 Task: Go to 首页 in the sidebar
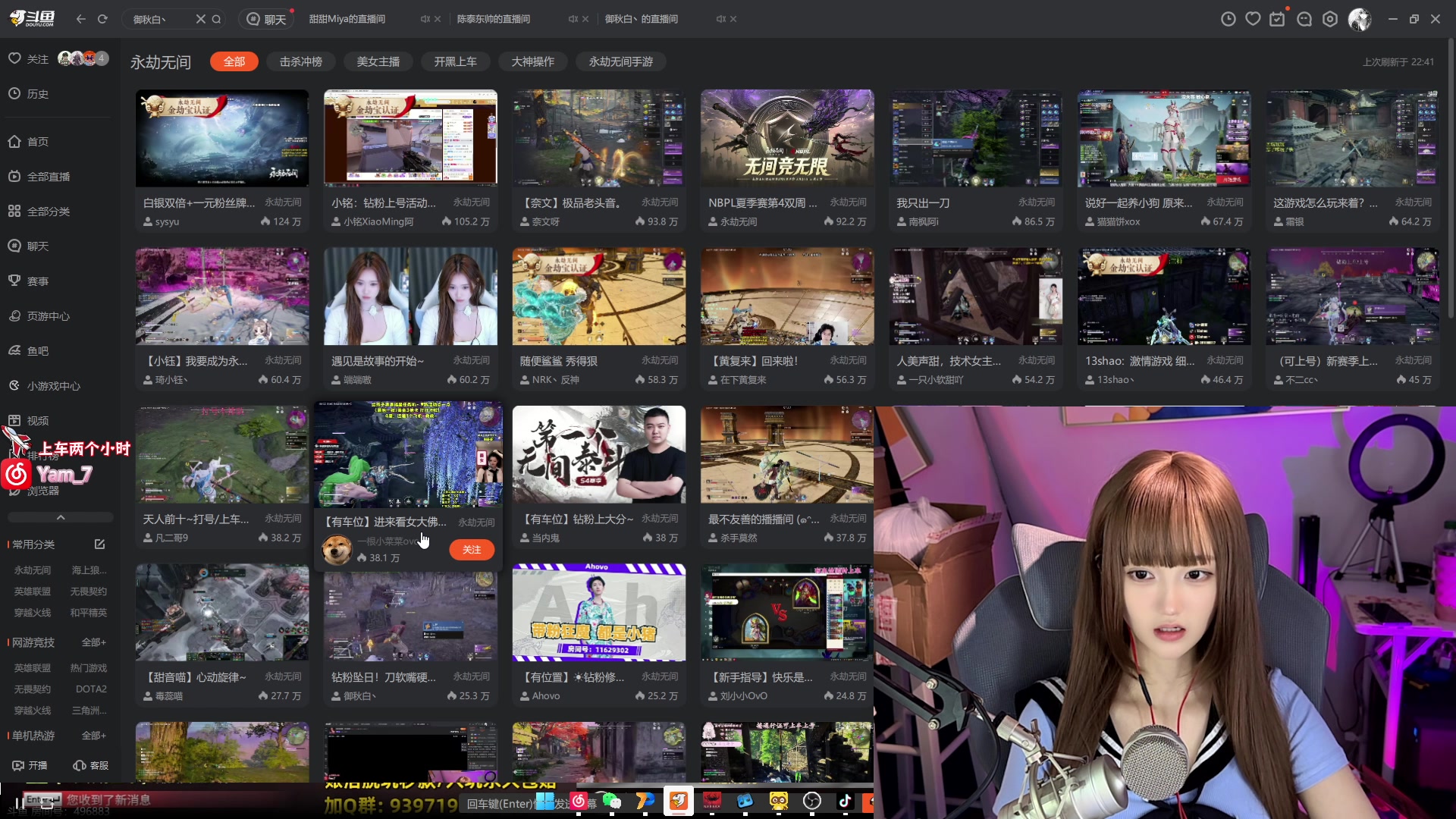tap(29, 141)
